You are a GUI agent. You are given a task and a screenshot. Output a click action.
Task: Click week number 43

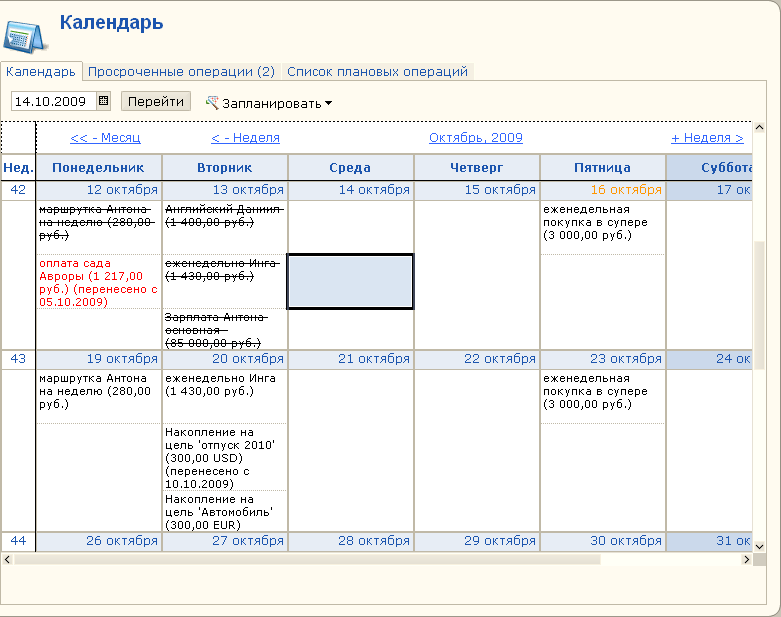coord(18,359)
